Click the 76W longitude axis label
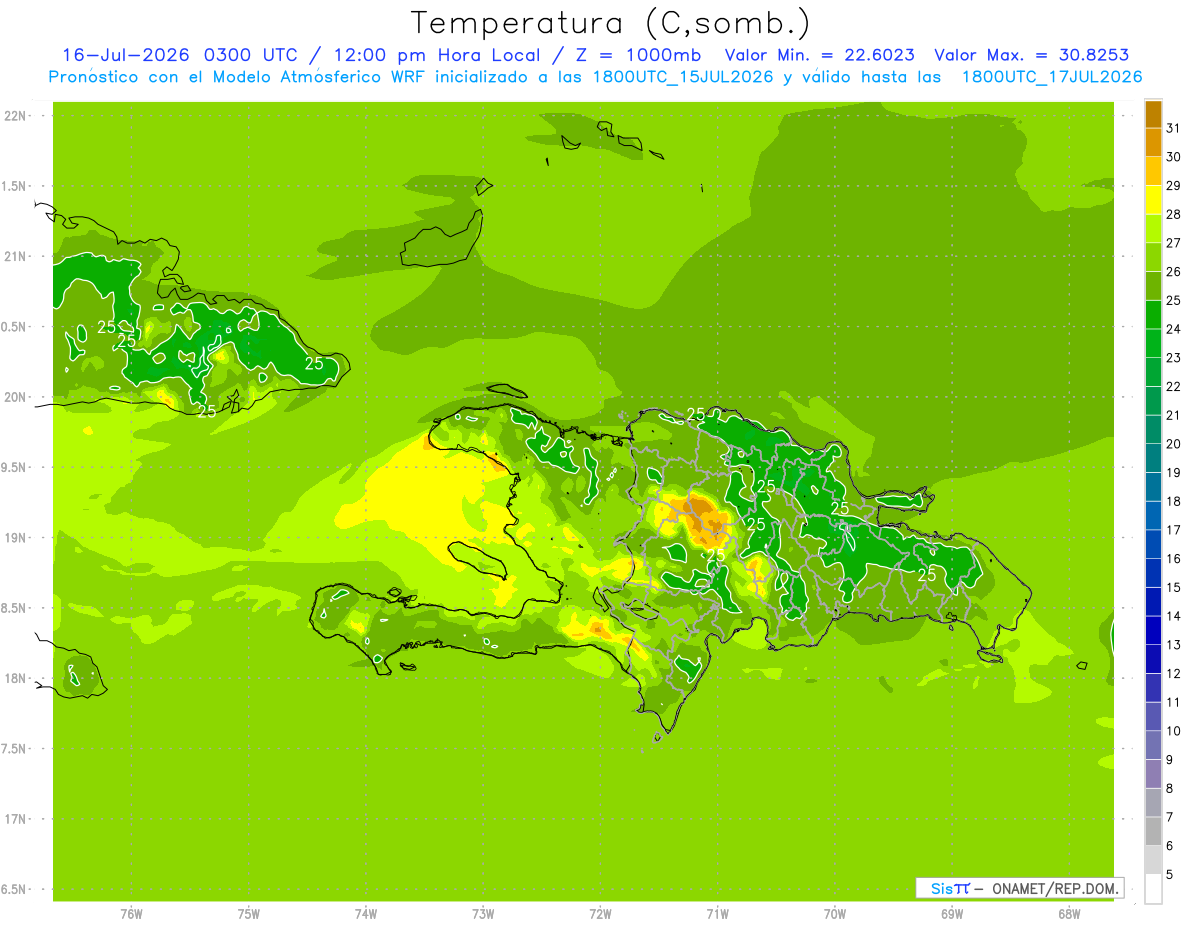The image size is (1200, 927). click(x=131, y=913)
